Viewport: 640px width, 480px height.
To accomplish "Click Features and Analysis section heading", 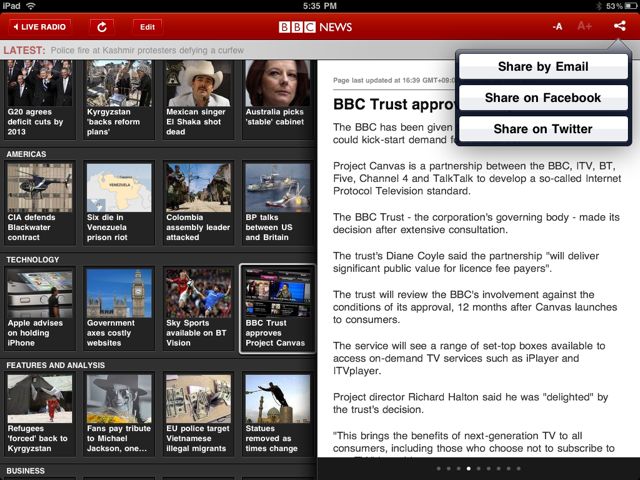I will tap(56, 365).
